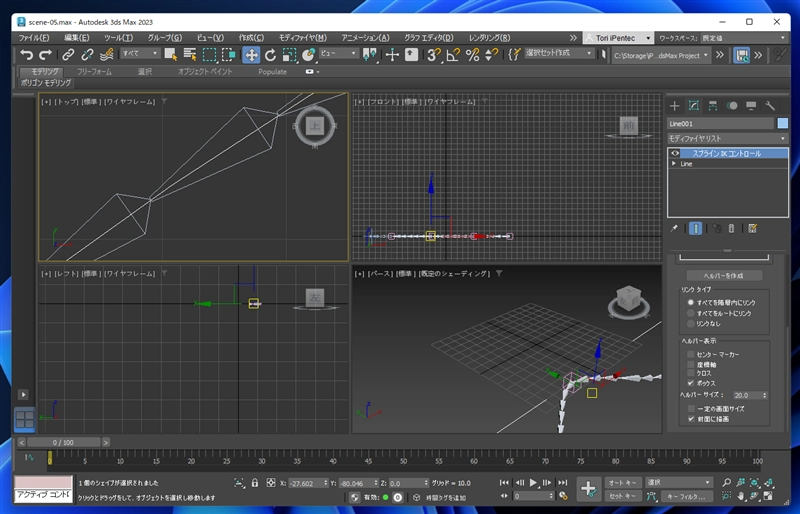This screenshot has width=800, height=514.
Task: Open the 編集(E) menu
Action: pyautogui.click(x=77, y=38)
